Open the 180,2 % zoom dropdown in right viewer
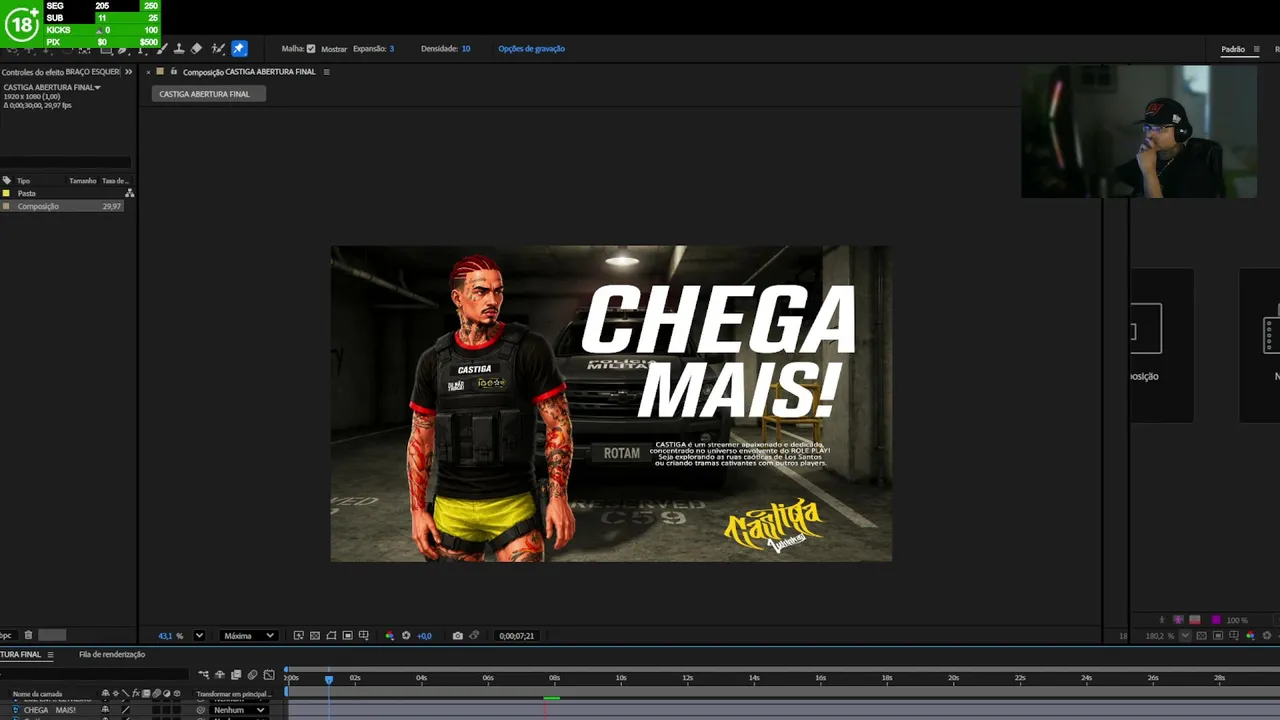The image size is (1280, 720). [1186, 636]
